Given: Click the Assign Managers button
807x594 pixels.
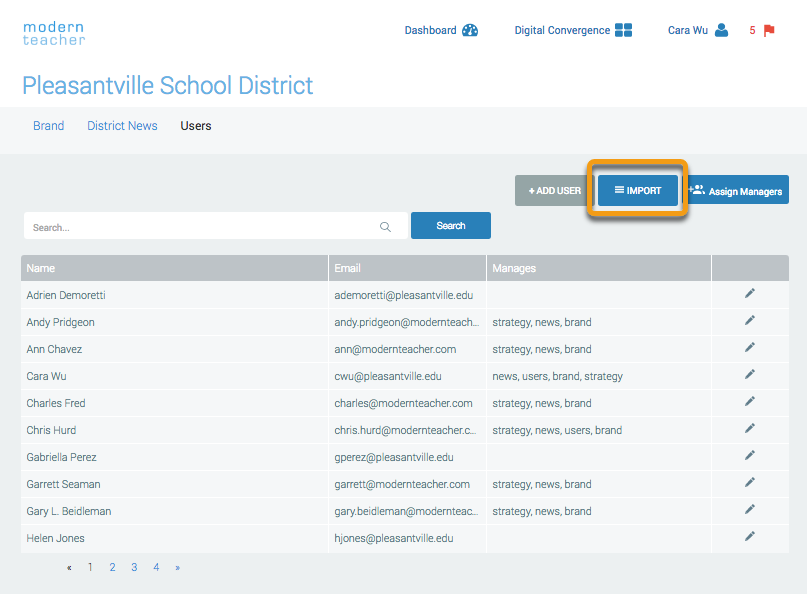Looking at the screenshot, I should tap(738, 190).
